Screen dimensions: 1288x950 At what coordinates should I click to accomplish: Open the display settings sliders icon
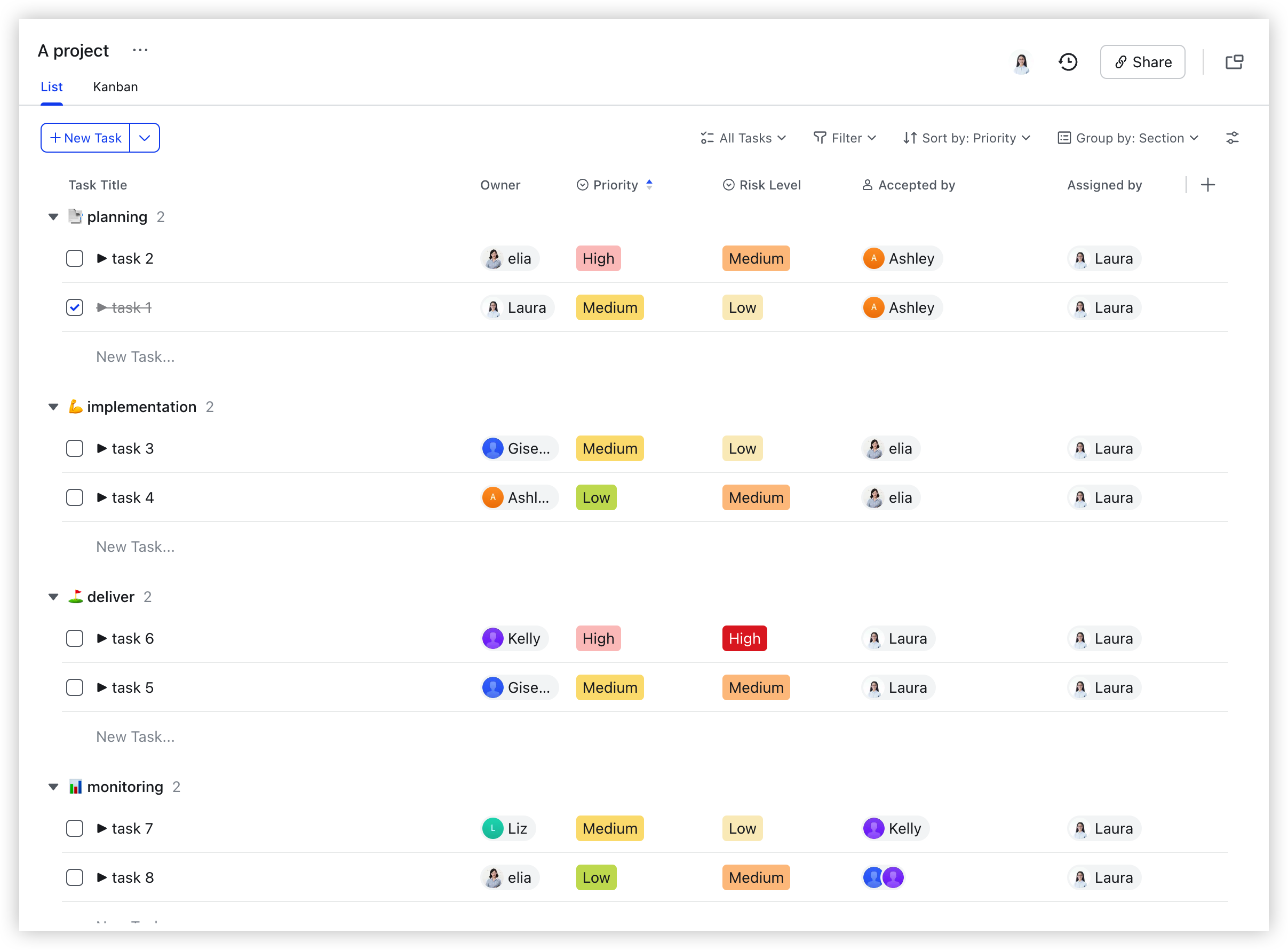tap(1233, 138)
